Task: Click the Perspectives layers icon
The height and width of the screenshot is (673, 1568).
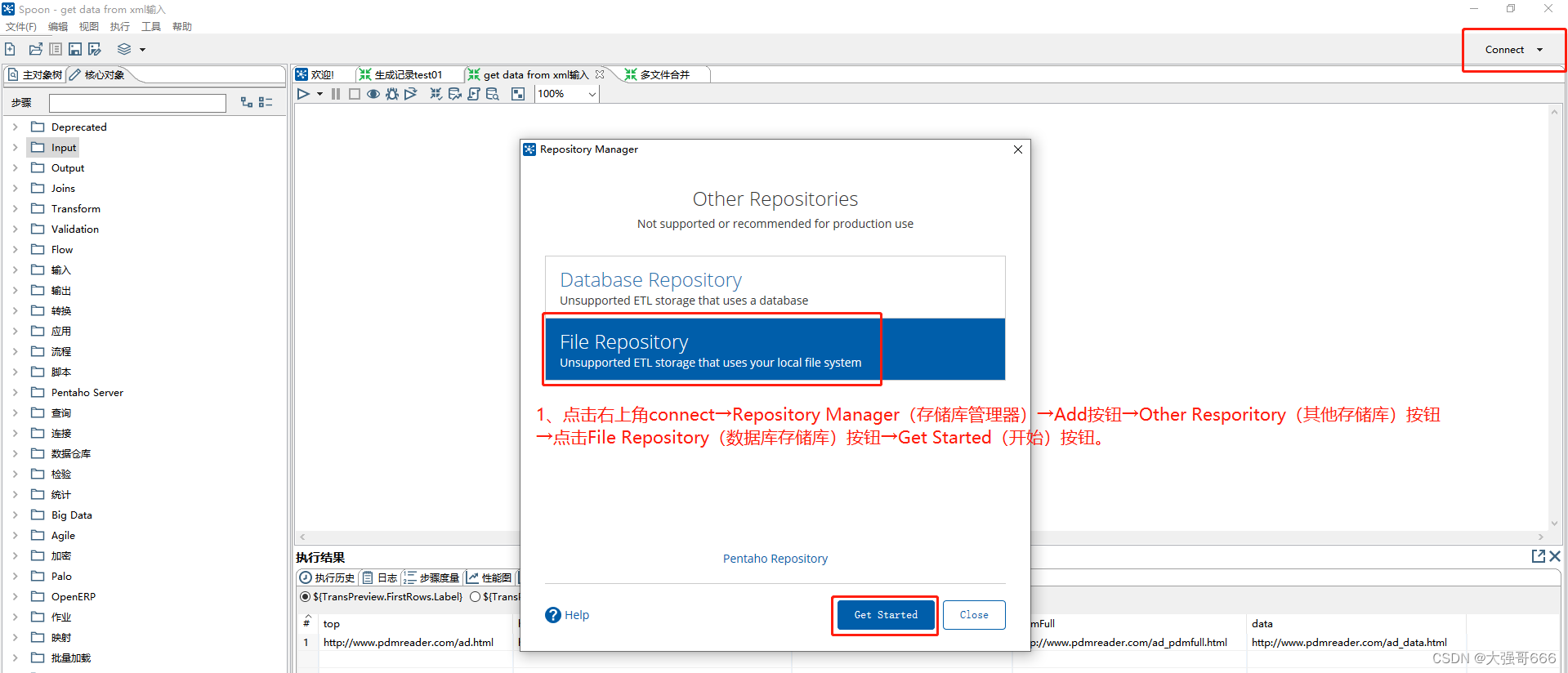Action: (x=124, y=49)
